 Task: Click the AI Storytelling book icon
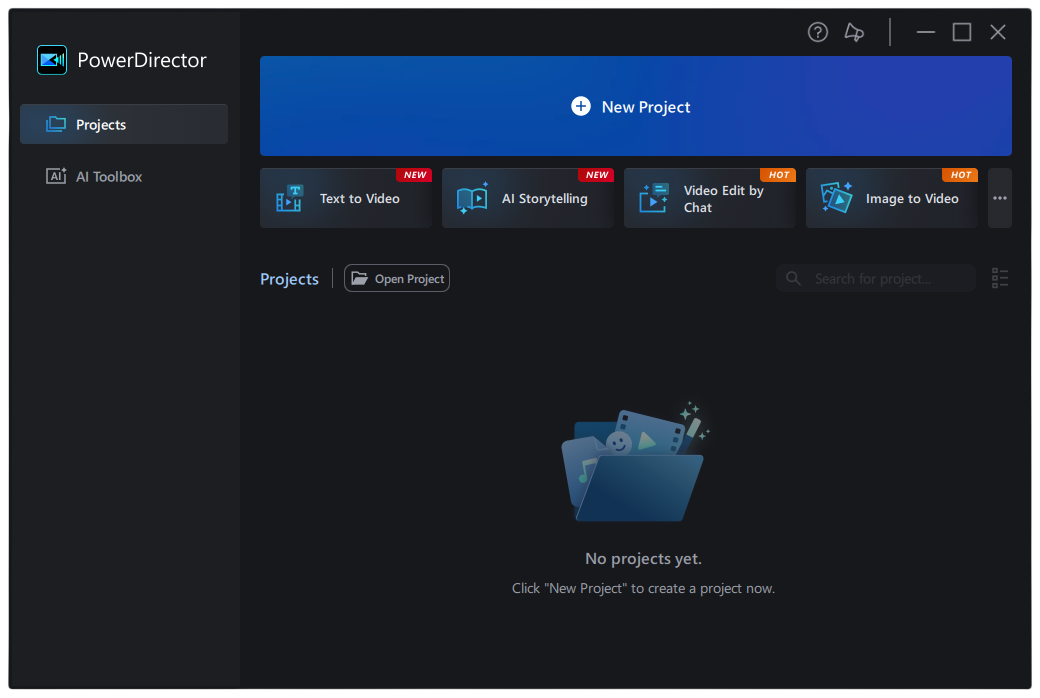click(472, 198)
